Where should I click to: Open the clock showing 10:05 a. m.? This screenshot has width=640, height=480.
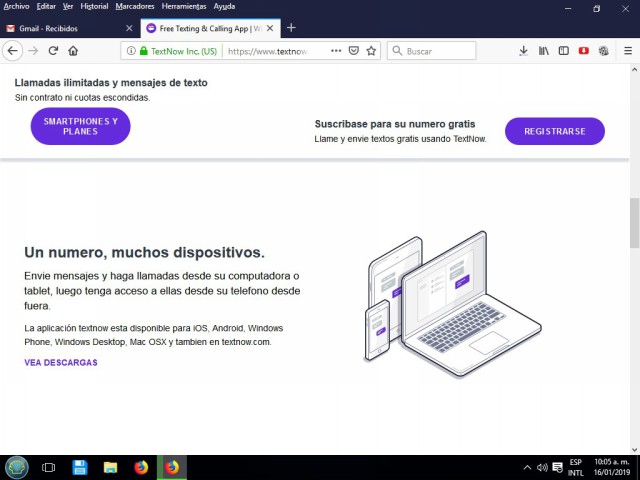pos(611,468)
